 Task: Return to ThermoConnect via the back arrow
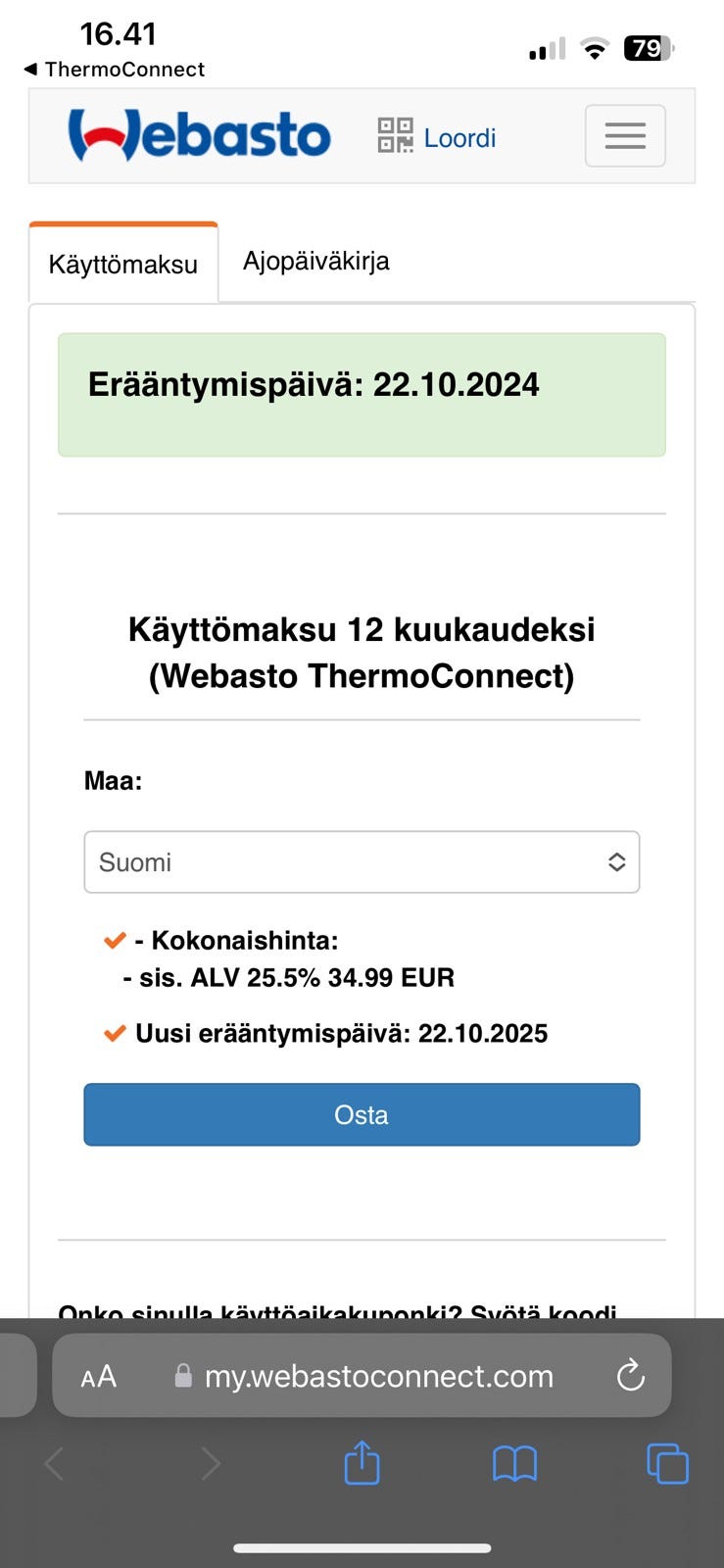(x=30, y=69)
